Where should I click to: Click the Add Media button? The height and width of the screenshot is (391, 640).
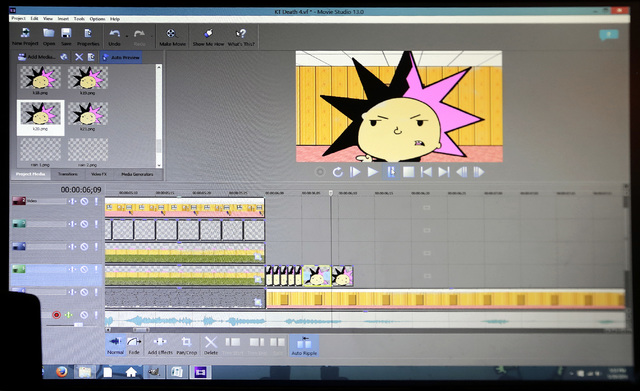[x=37, y=57]
